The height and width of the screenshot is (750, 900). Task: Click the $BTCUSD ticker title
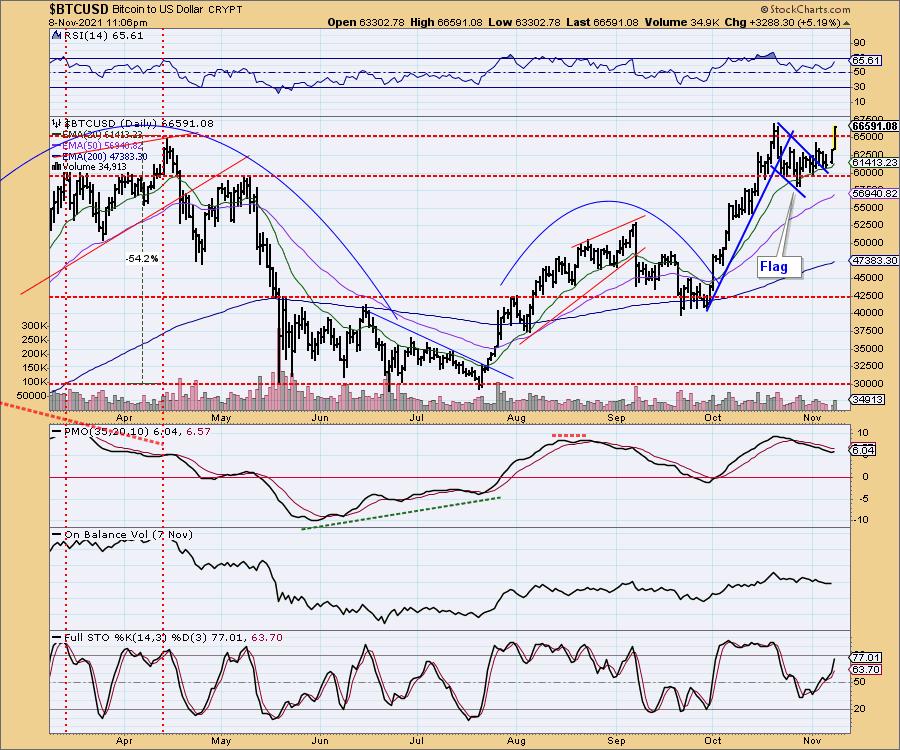(x=79, y=9)
